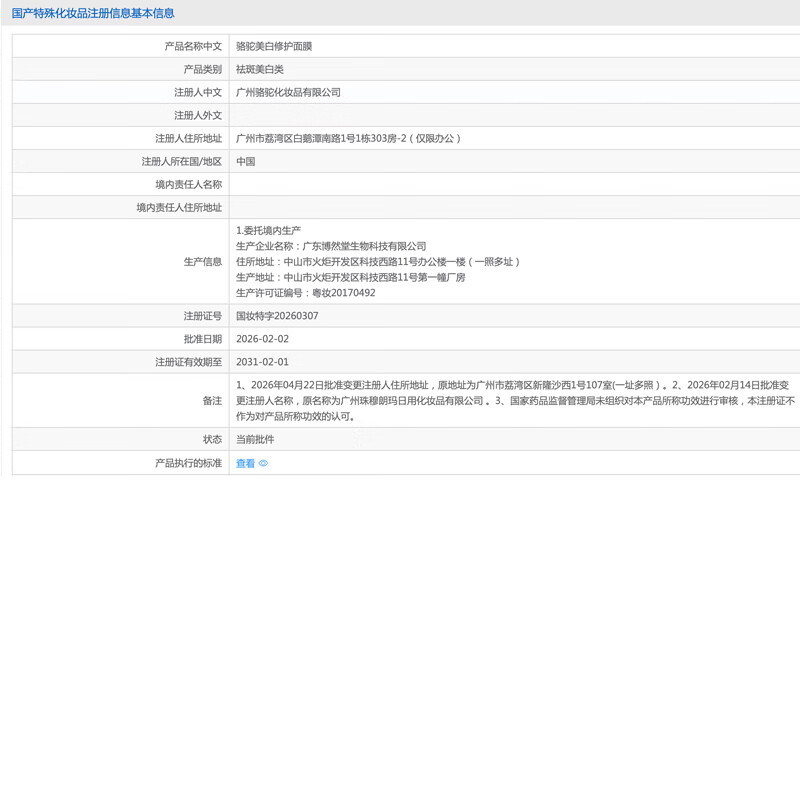Screen dimensions: 800x800
Task: Click the label 注册人外文
Action: [198, 115]
